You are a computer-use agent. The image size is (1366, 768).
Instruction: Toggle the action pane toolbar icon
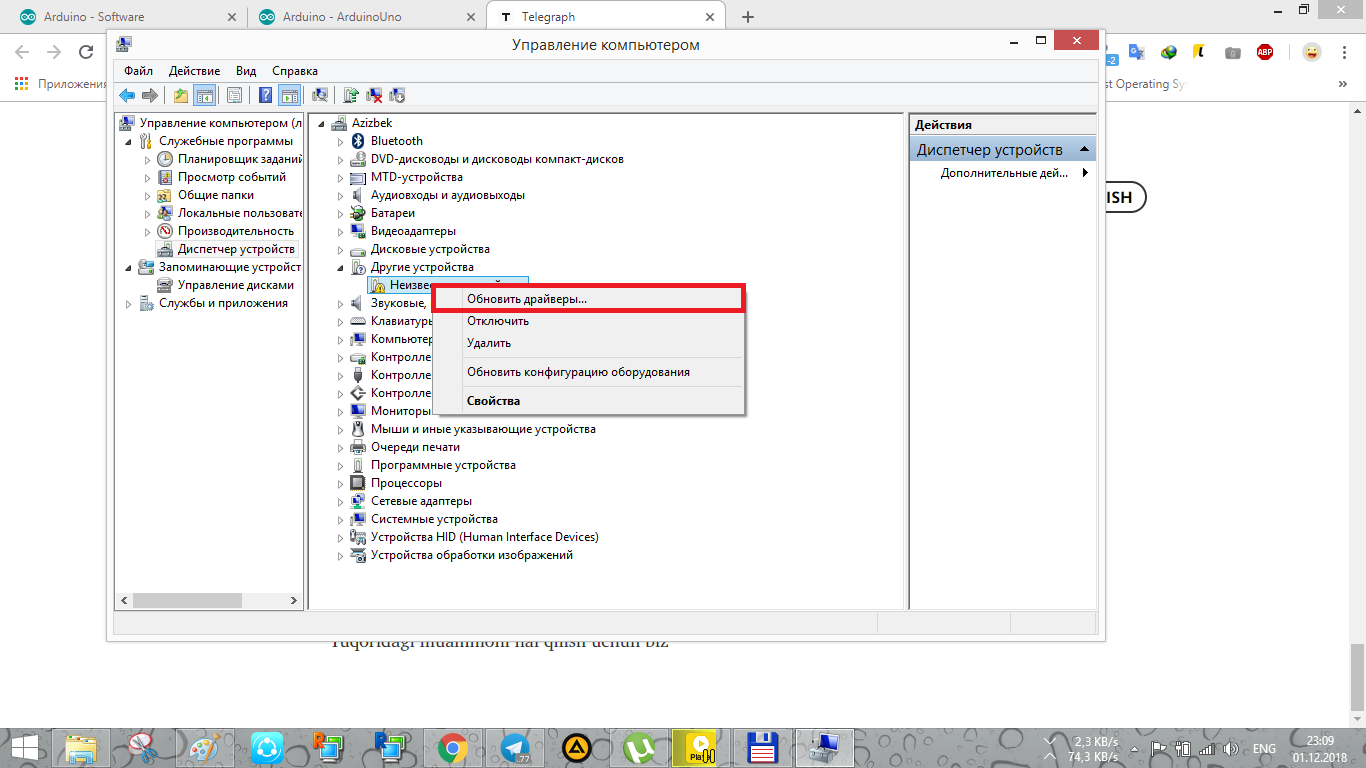(290, 95)
